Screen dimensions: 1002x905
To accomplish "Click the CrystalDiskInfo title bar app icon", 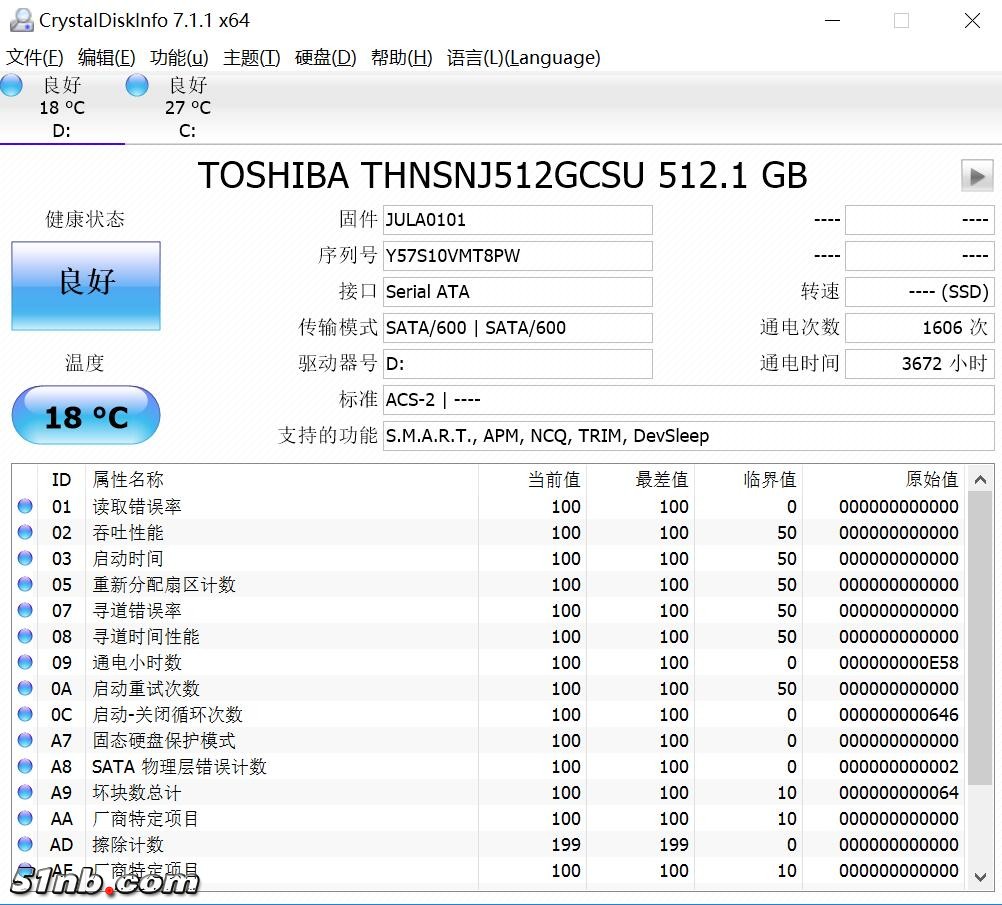I will (19, 20).
